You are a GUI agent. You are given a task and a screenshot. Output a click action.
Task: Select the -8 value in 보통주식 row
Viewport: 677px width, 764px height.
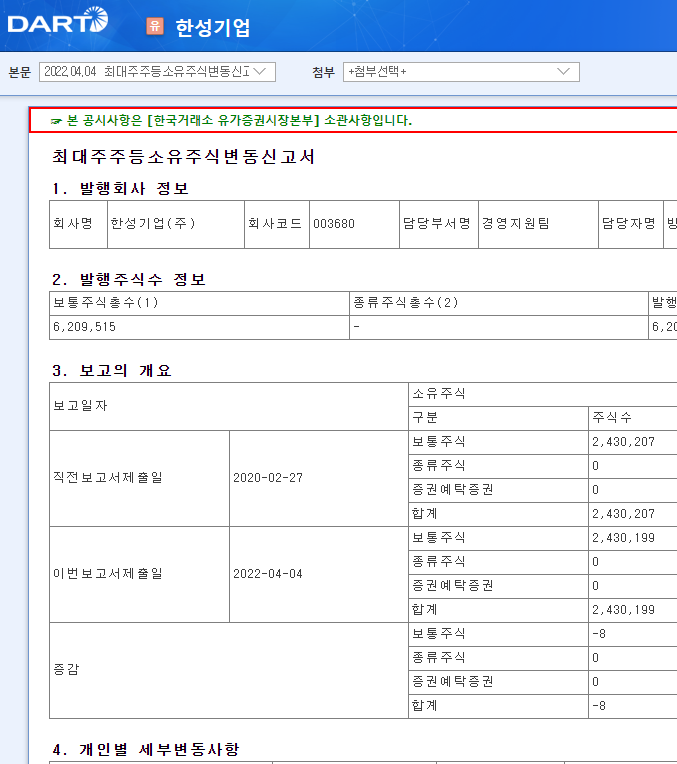tap(599, 634)
